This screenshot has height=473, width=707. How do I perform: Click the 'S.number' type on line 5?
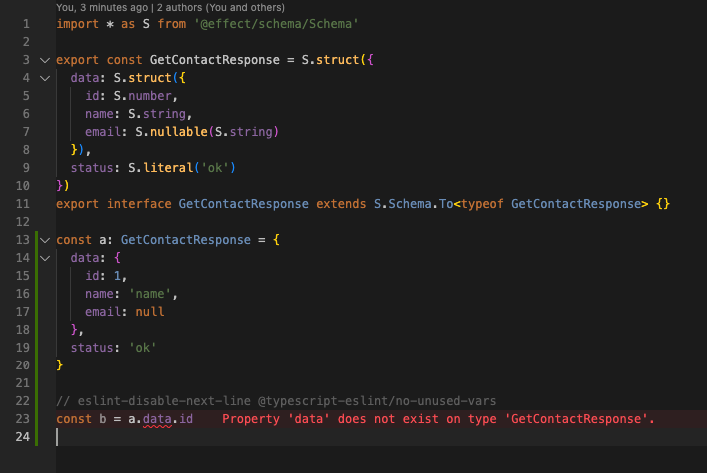click(x=142, y=96)
